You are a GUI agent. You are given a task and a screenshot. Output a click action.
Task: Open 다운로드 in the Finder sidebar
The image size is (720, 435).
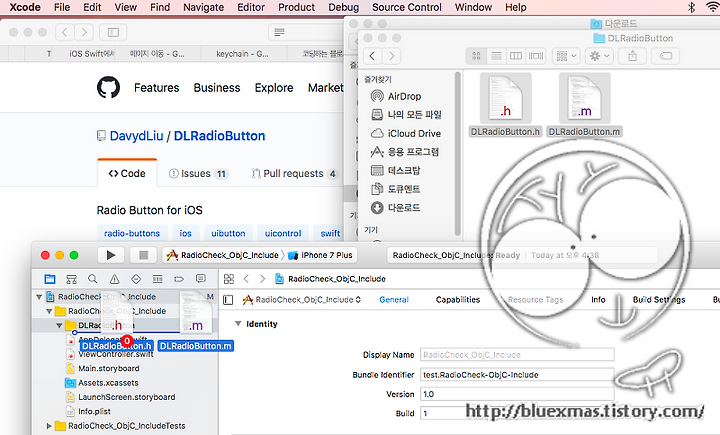(x=395, y=208)
